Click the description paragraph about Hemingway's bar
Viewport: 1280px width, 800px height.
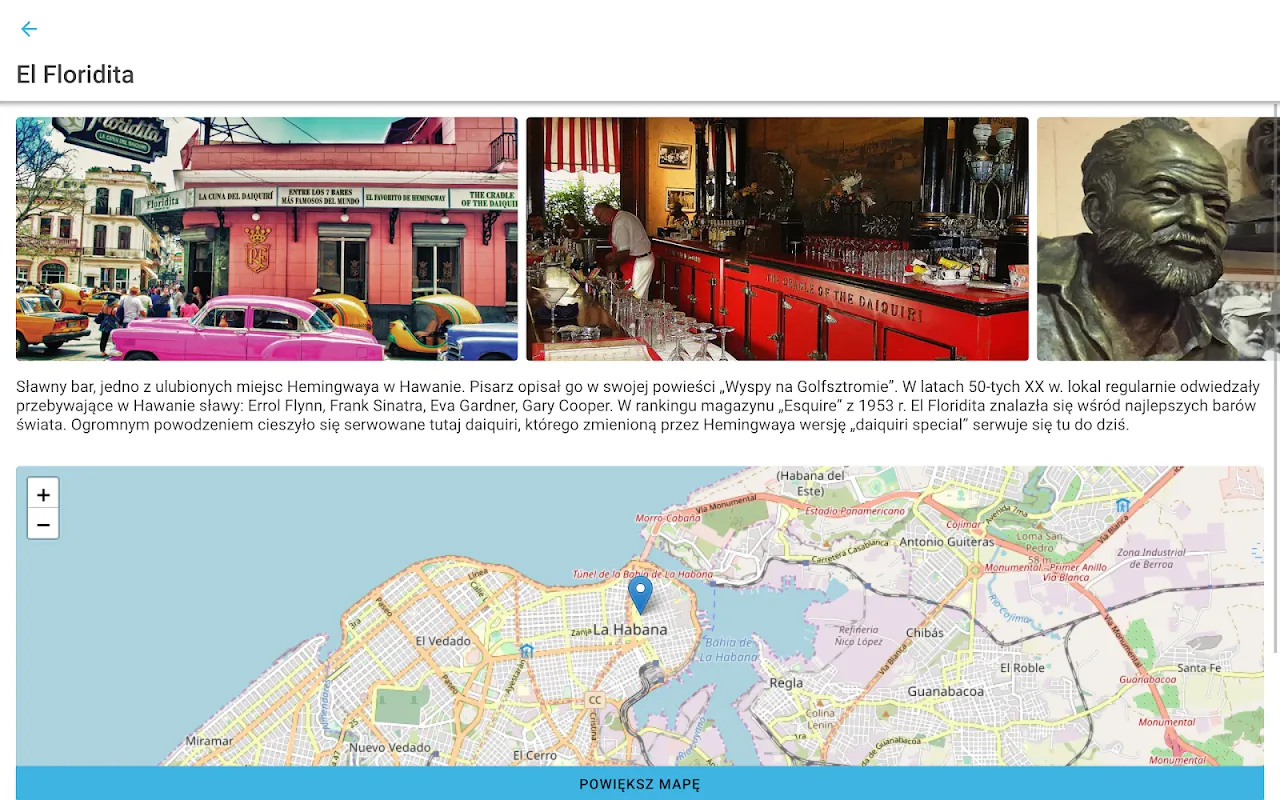[638, 405]
